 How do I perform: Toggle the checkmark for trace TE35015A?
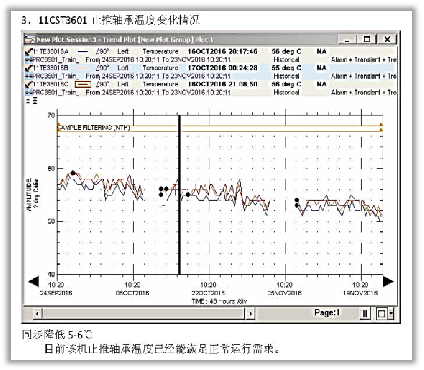28,52
